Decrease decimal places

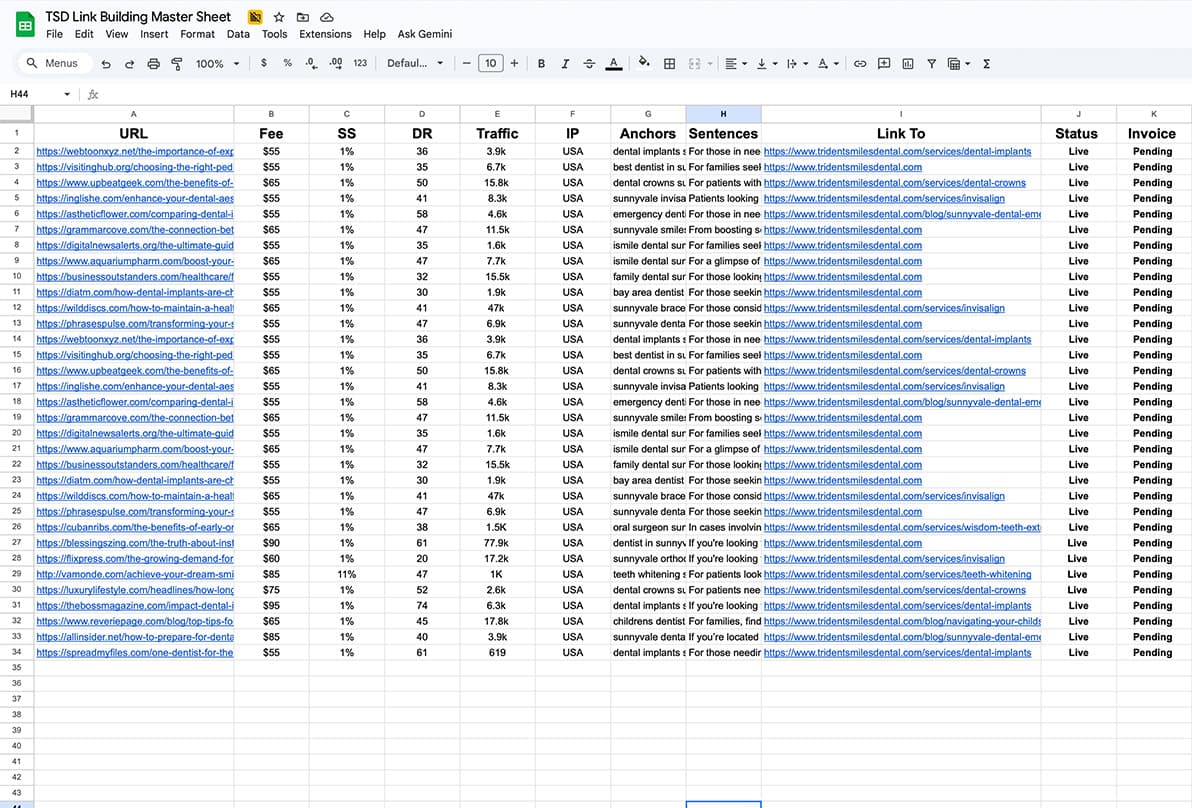pyautogui.click(x=312, y=63)
